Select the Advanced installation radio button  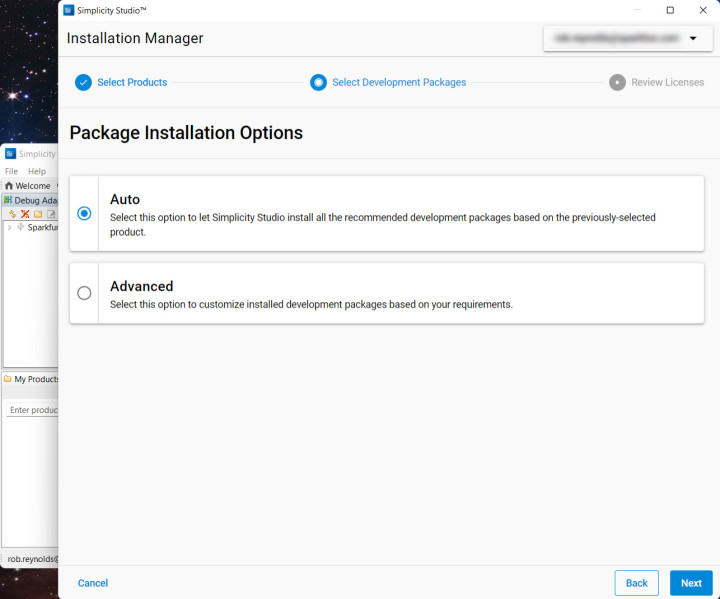84,293
